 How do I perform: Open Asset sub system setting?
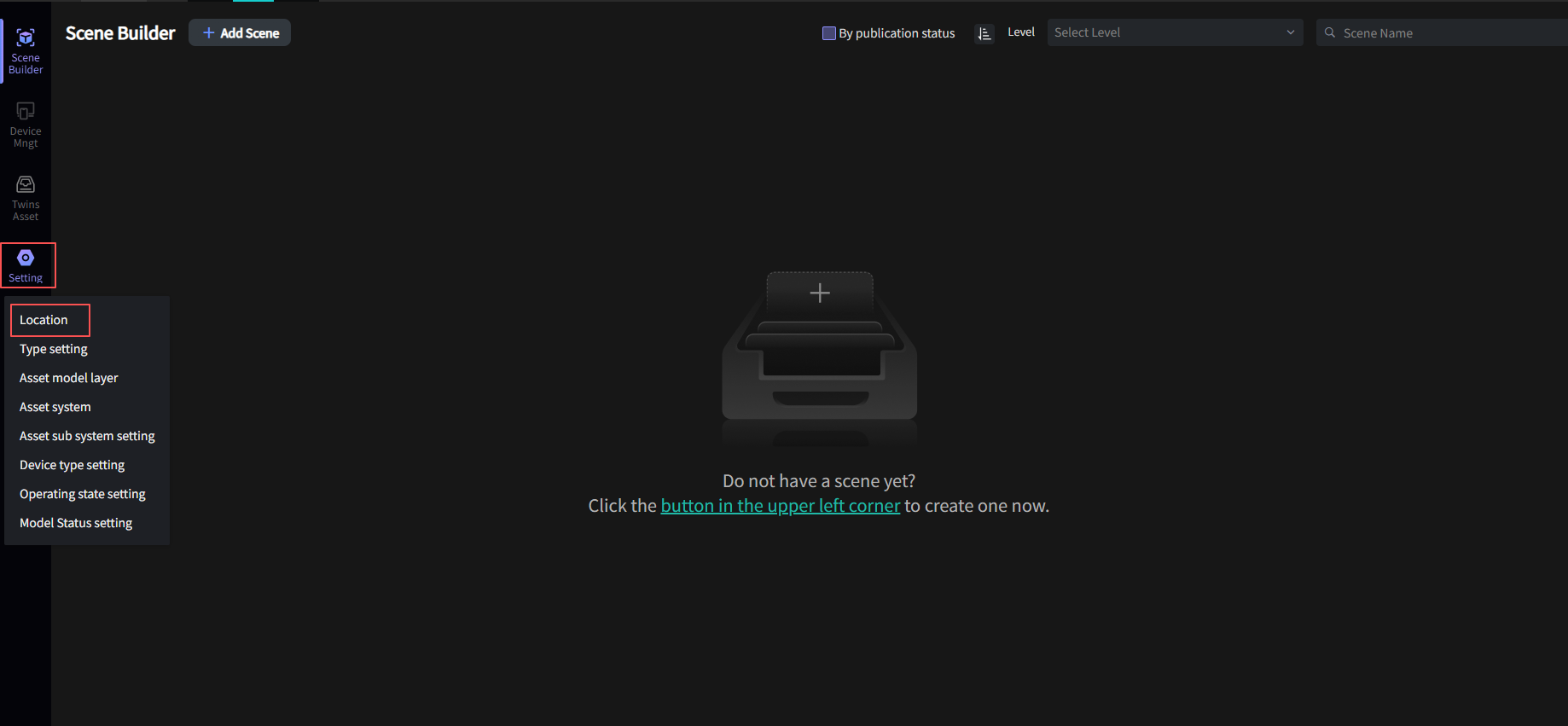coord(87,436)
